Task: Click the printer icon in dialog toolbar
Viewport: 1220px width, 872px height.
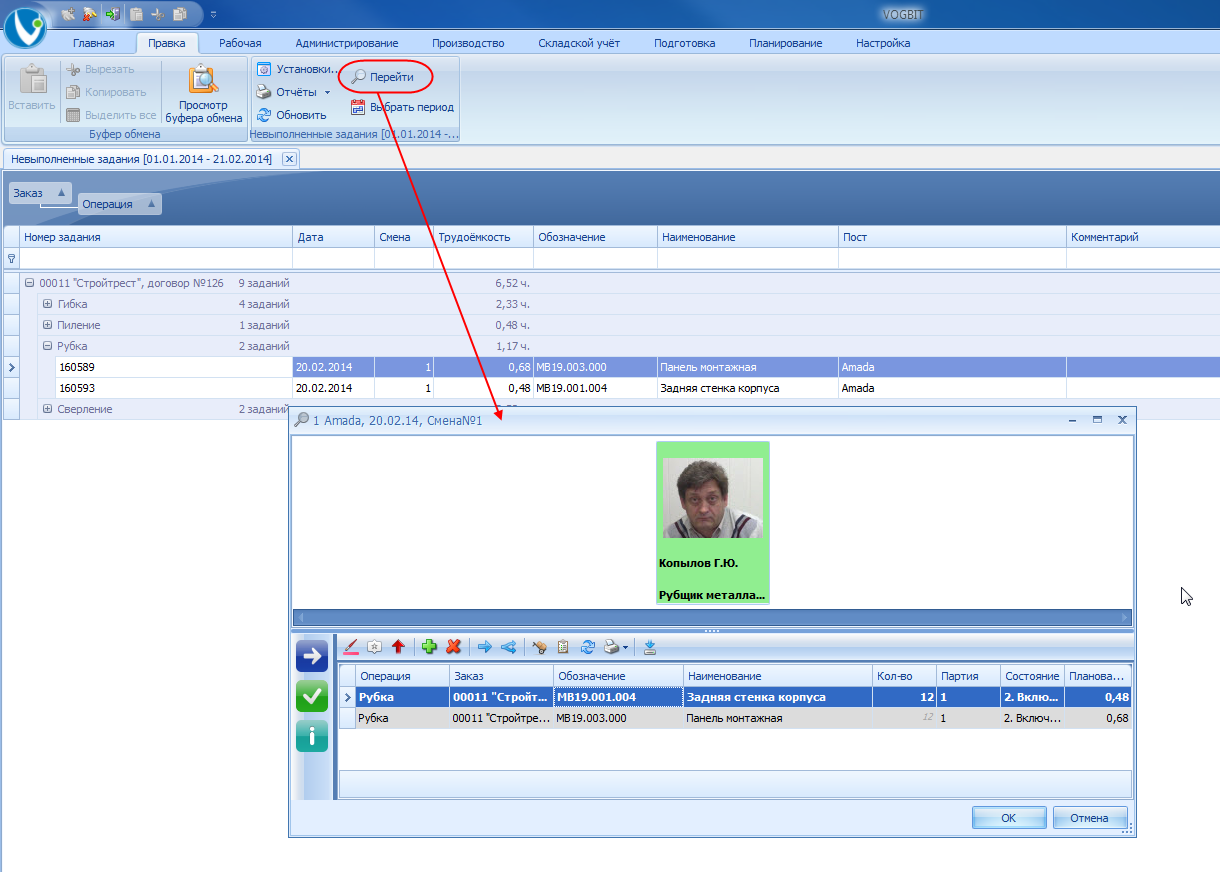Action: tap(611, 647)
